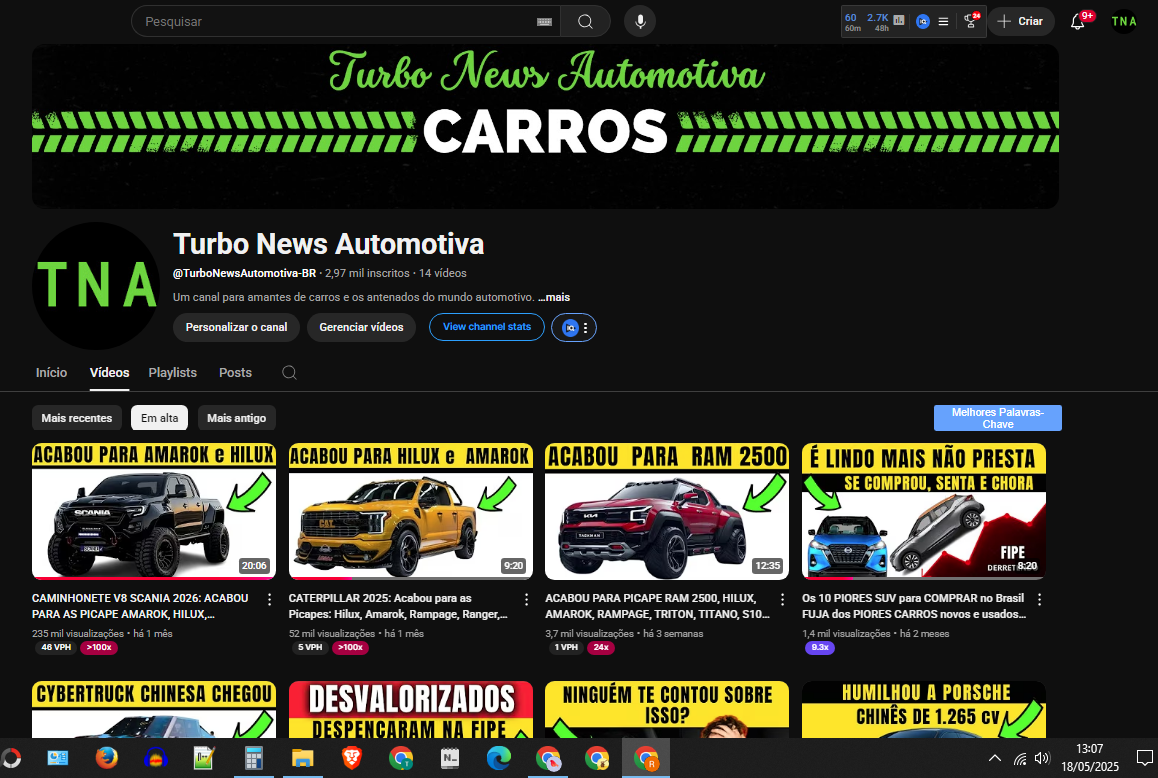Open the vidIQ hamburger menu icon
This screenshot has height=778, width=1158.
coord(943,21)
